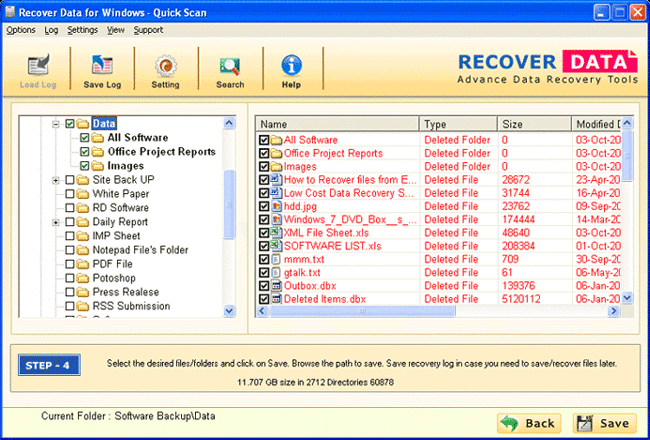The image size is (650, 440).
Task: Click the Back button
Action: pyautogui.click(x=528, y=422)
